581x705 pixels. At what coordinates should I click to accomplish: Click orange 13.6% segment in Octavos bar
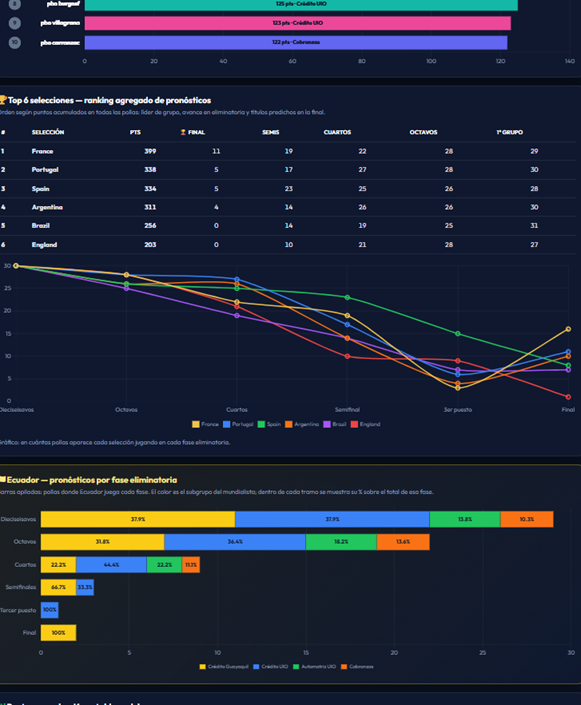click(403, 542)
